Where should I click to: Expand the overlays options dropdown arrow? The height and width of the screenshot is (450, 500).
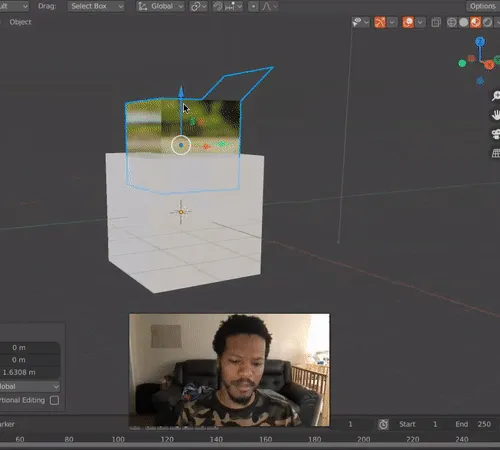click(x=420, y=22)
